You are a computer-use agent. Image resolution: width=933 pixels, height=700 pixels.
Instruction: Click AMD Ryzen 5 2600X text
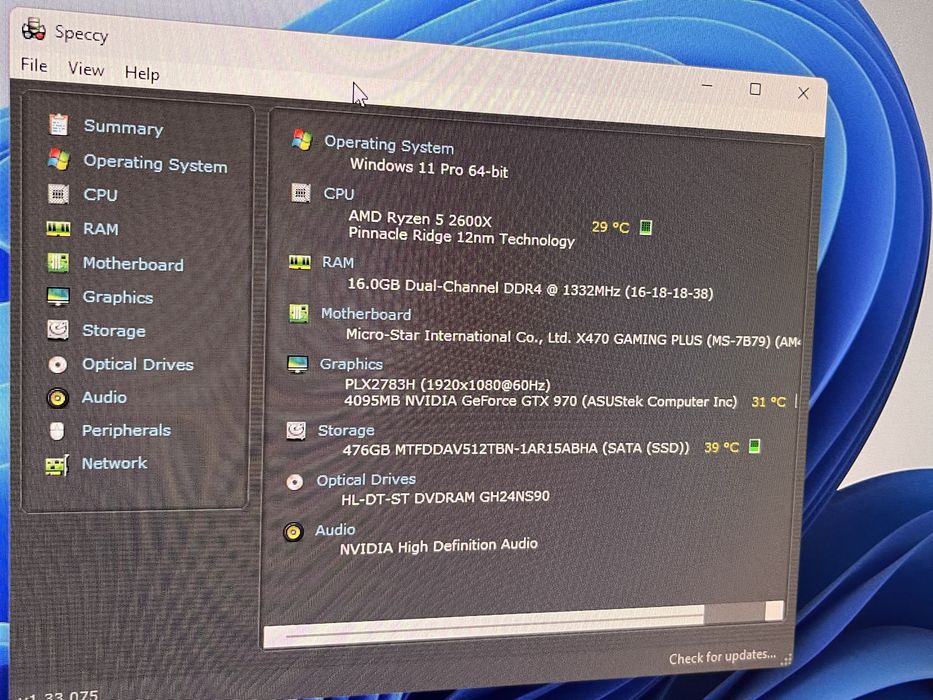[420, 218]
